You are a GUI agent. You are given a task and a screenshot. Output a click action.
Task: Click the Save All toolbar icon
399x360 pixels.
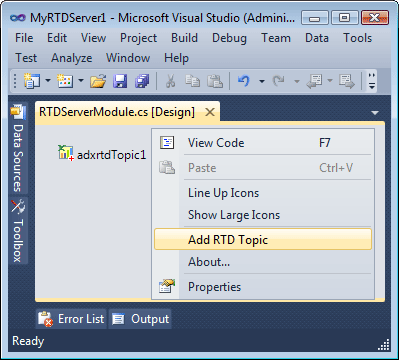tap(142, 81)
